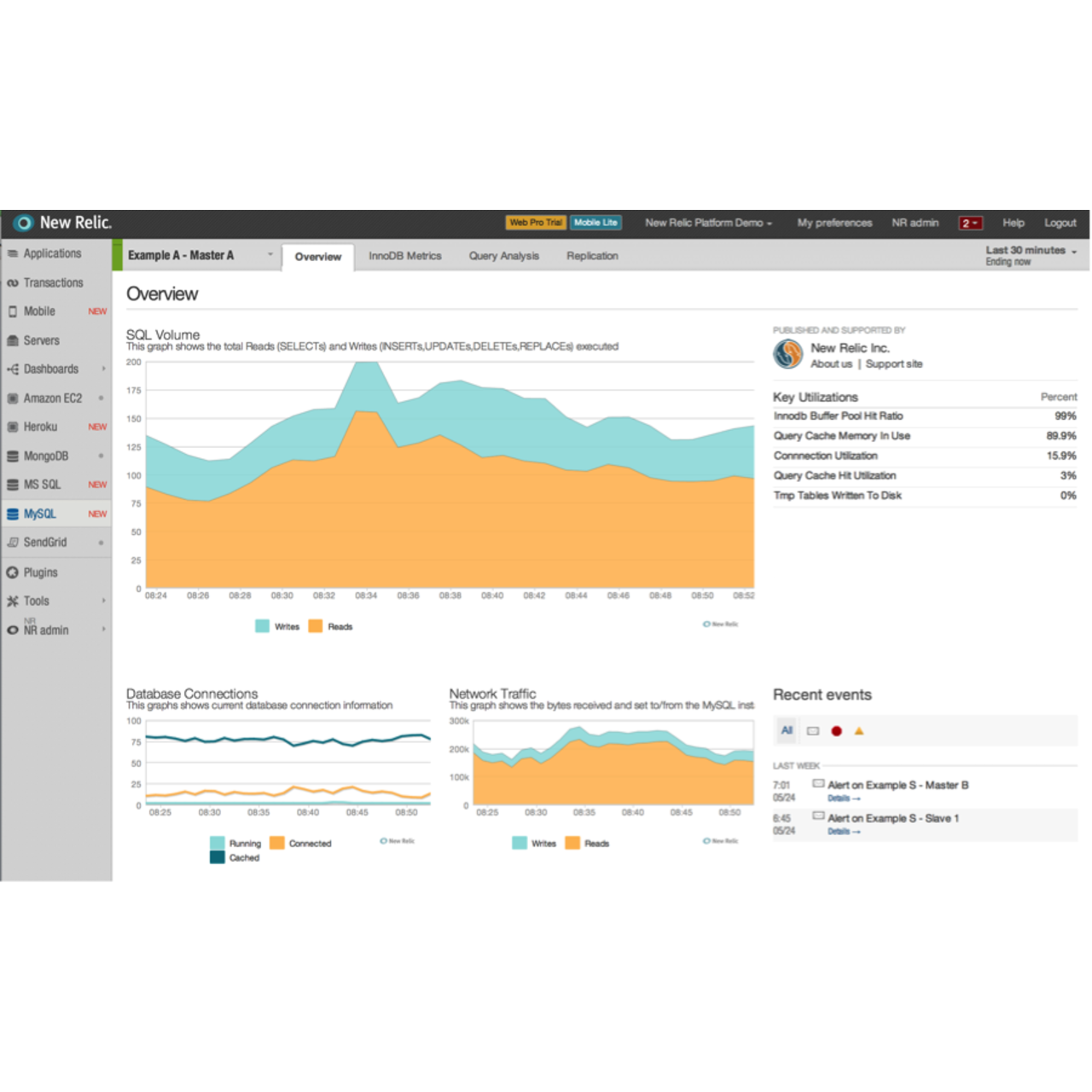Open the Support site link
This screenshot has width=1092, height=1092.
(x=893, y=363)
